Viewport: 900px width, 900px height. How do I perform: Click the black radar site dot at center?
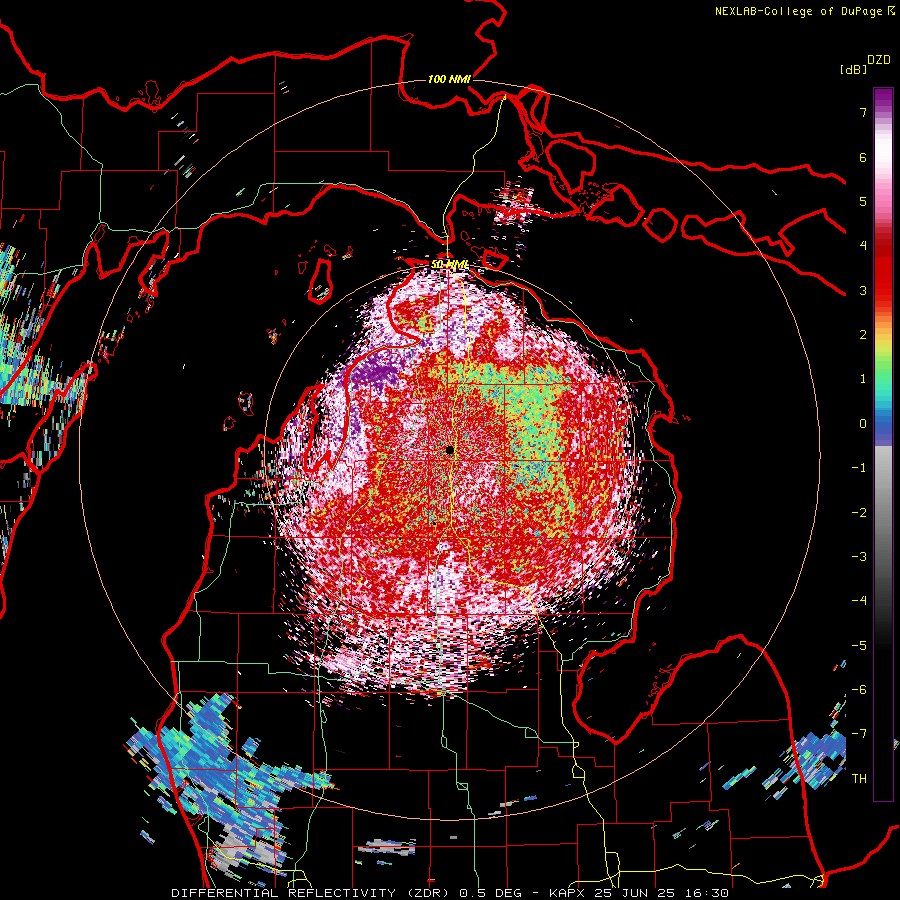[x=450, y=450]
